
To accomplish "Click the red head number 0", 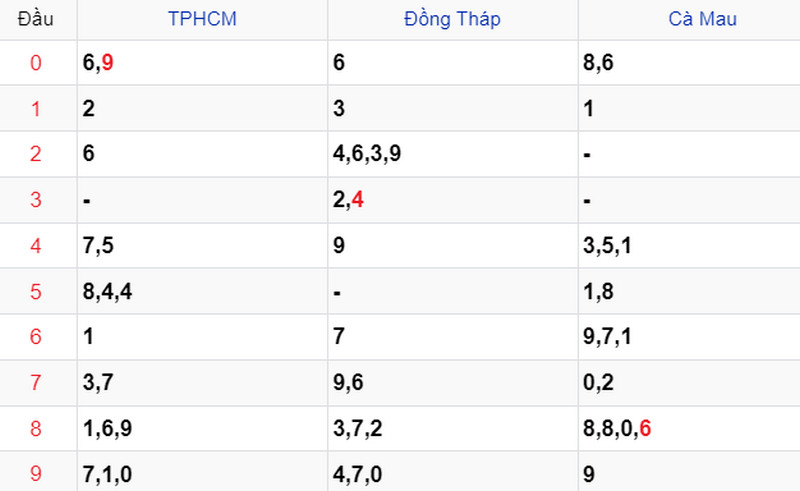I will (35, 63).
